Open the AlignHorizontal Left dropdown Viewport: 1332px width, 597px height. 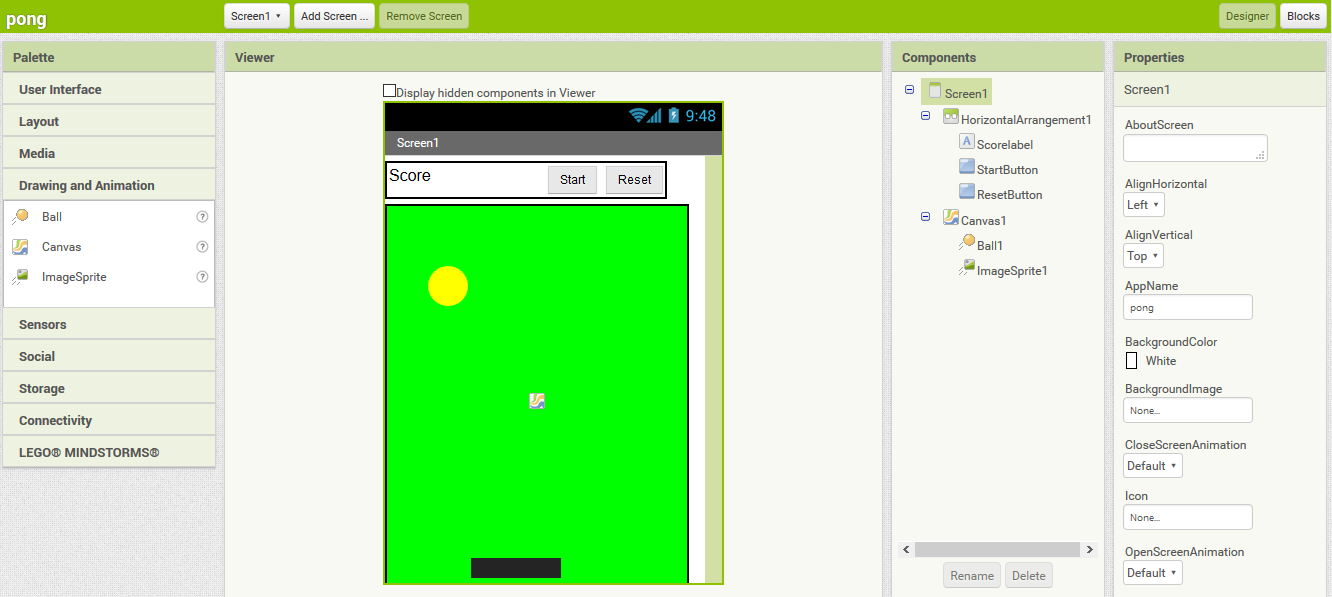tap(1144, 204)
